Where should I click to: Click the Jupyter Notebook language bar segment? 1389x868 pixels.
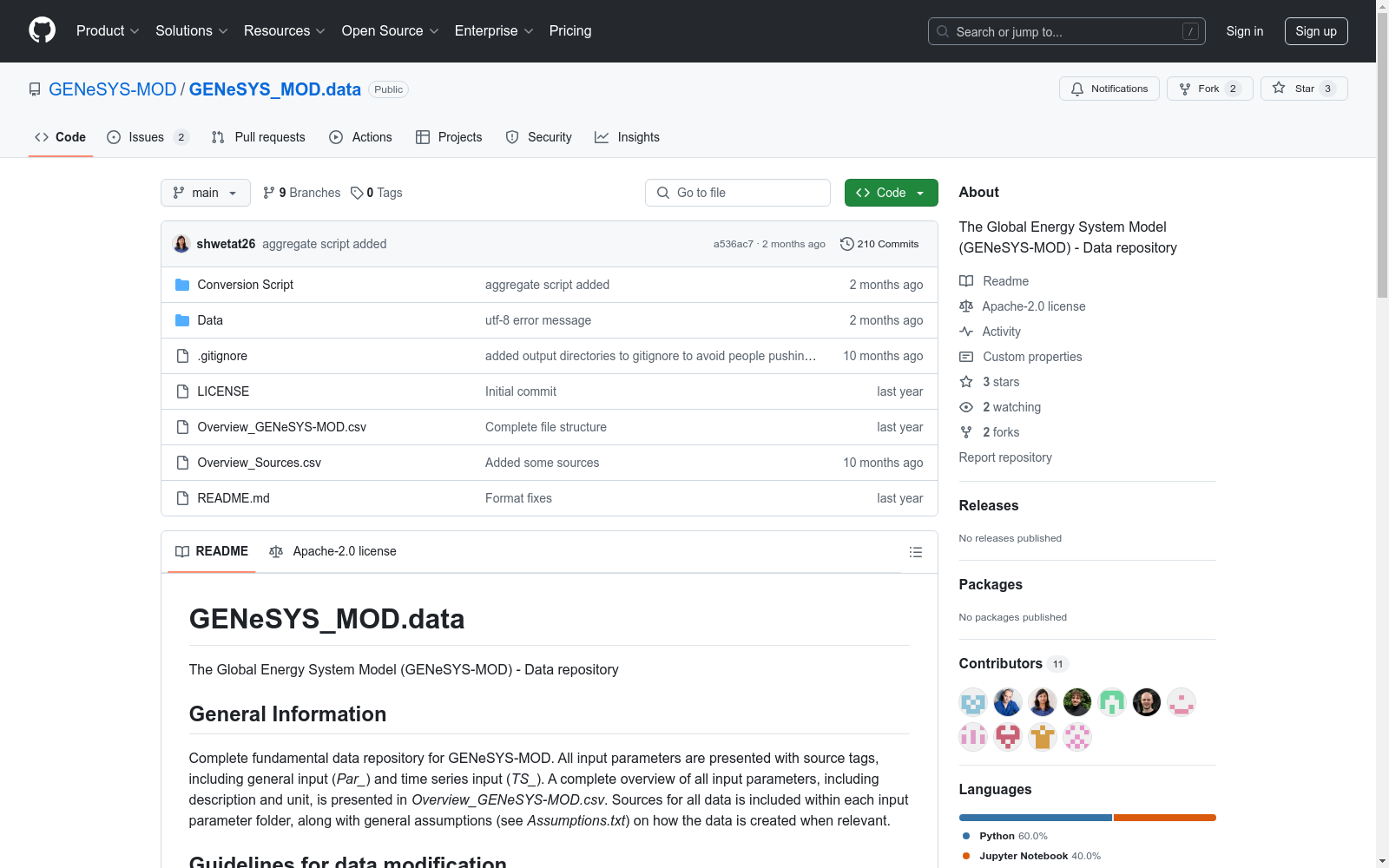[1165, 818]
